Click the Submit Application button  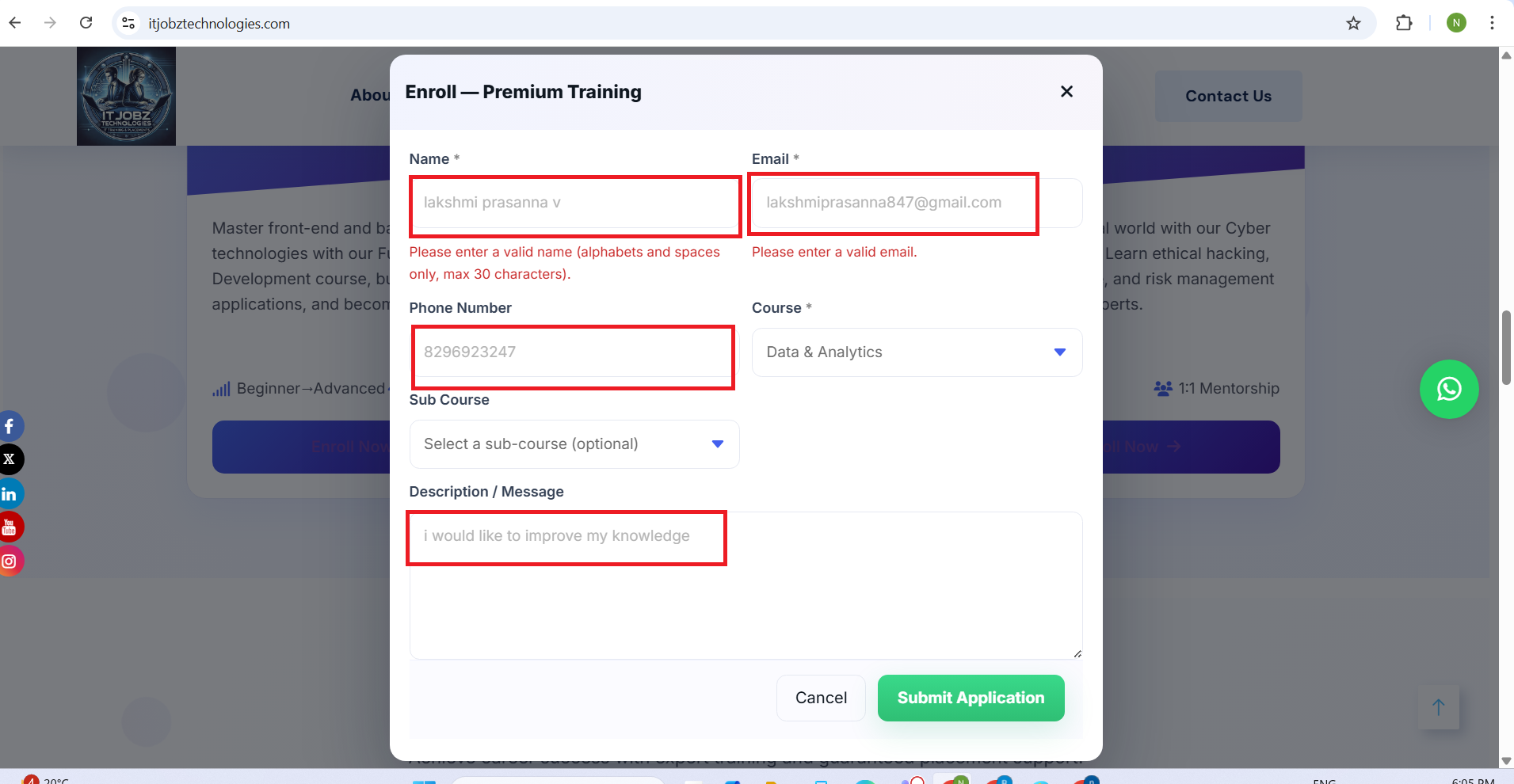tap(971, 698)
